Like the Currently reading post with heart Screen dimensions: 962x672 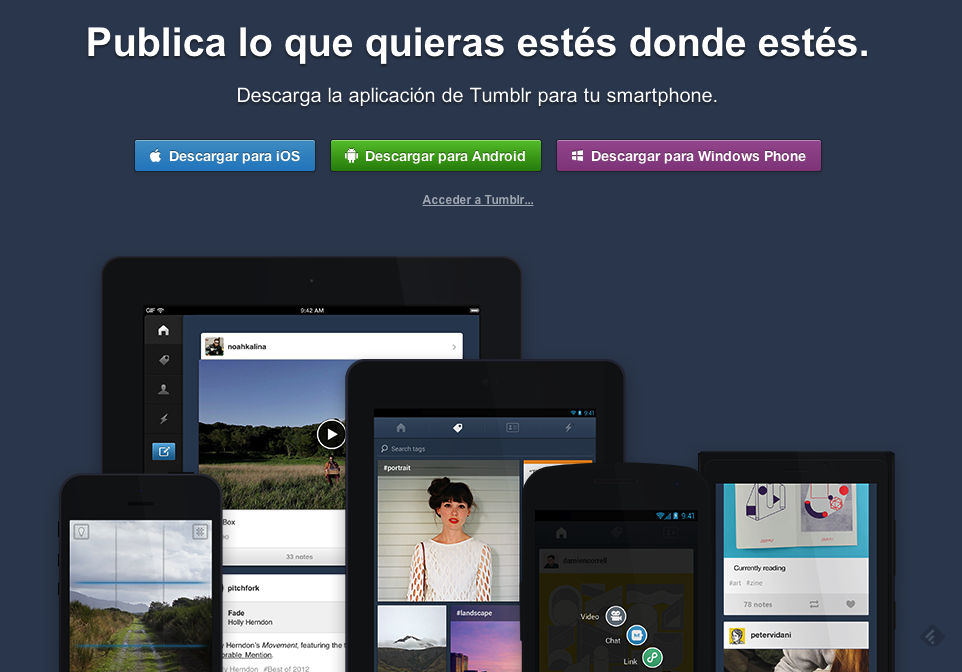pos(851,604)
